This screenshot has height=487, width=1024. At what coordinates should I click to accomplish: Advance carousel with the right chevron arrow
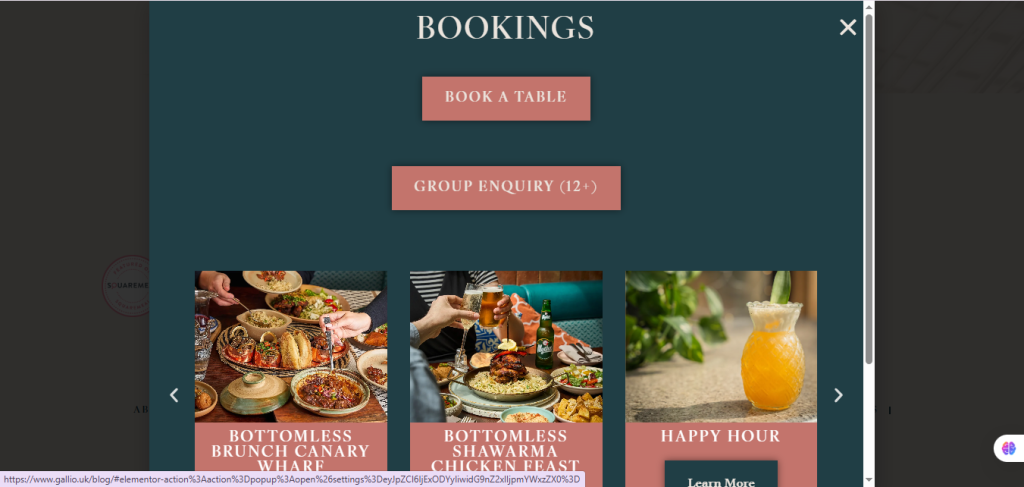(x=839, y=395)
